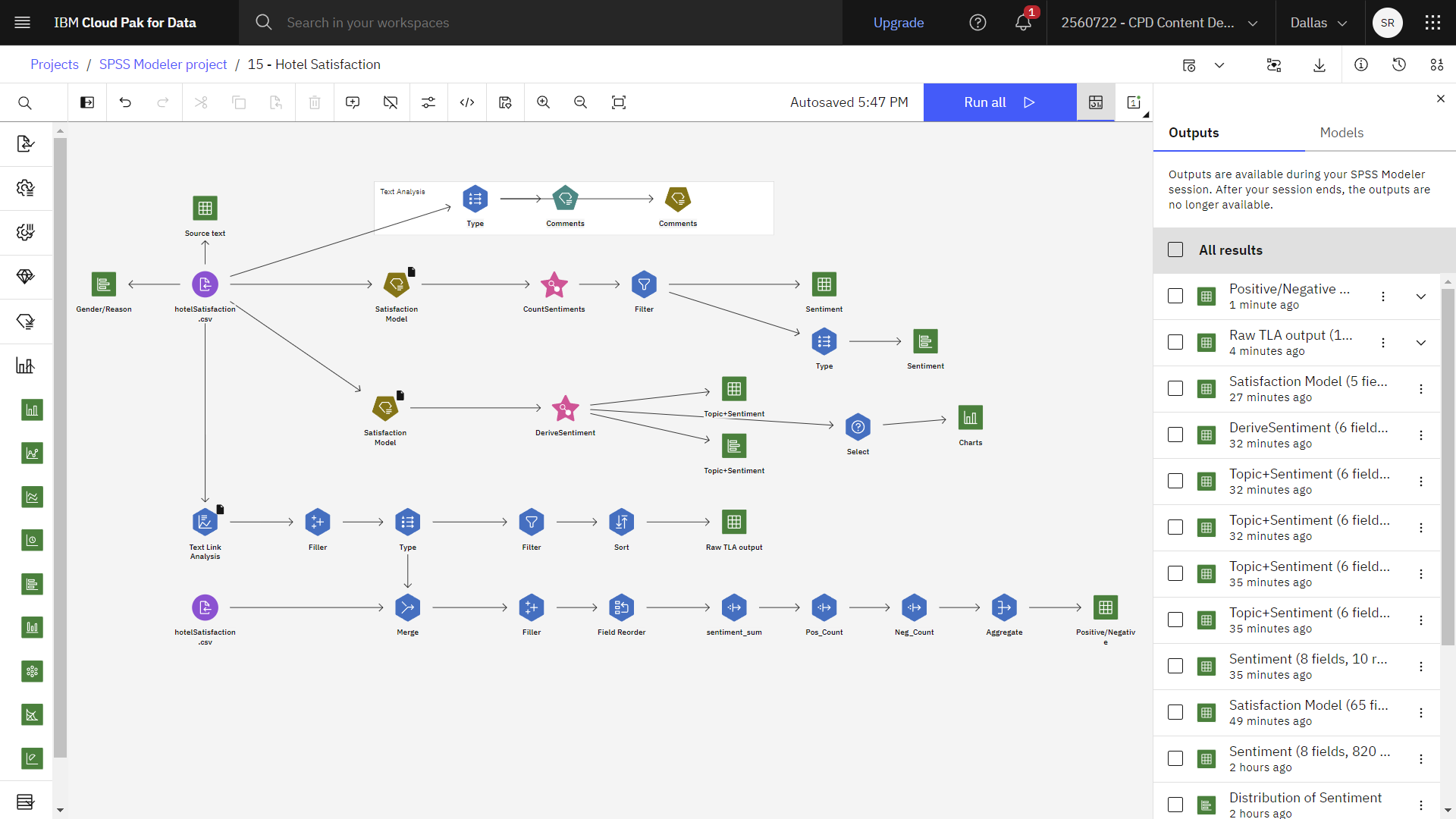Screen dimensions: 1456x819
Task: Select the Outputs tab
Action: [1193, 132]
